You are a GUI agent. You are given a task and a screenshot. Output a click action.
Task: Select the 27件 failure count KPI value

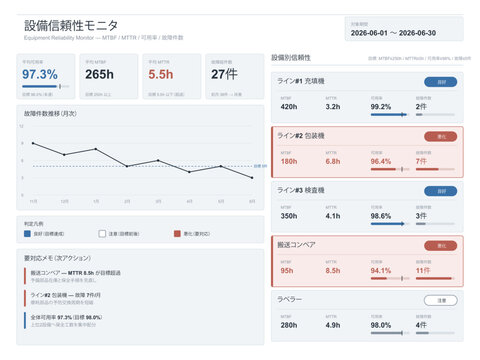(x=224, y=74)
